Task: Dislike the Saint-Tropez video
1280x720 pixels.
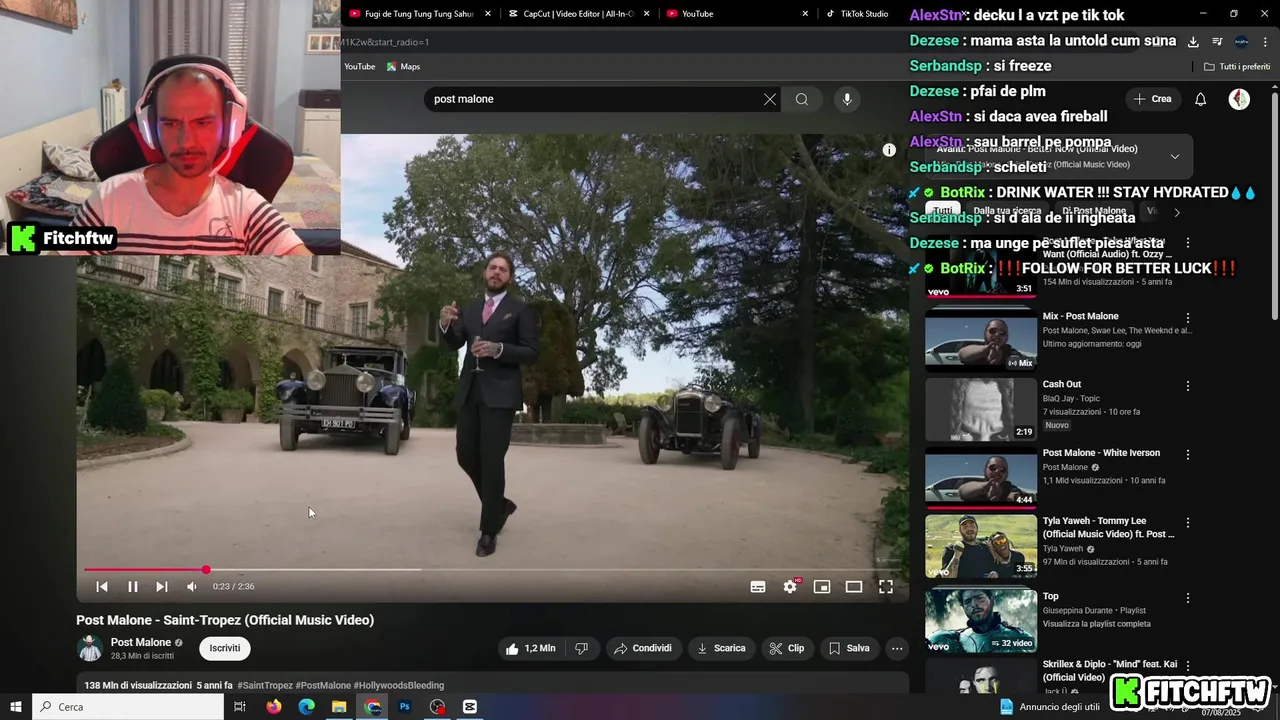Action: coord(581,648)
